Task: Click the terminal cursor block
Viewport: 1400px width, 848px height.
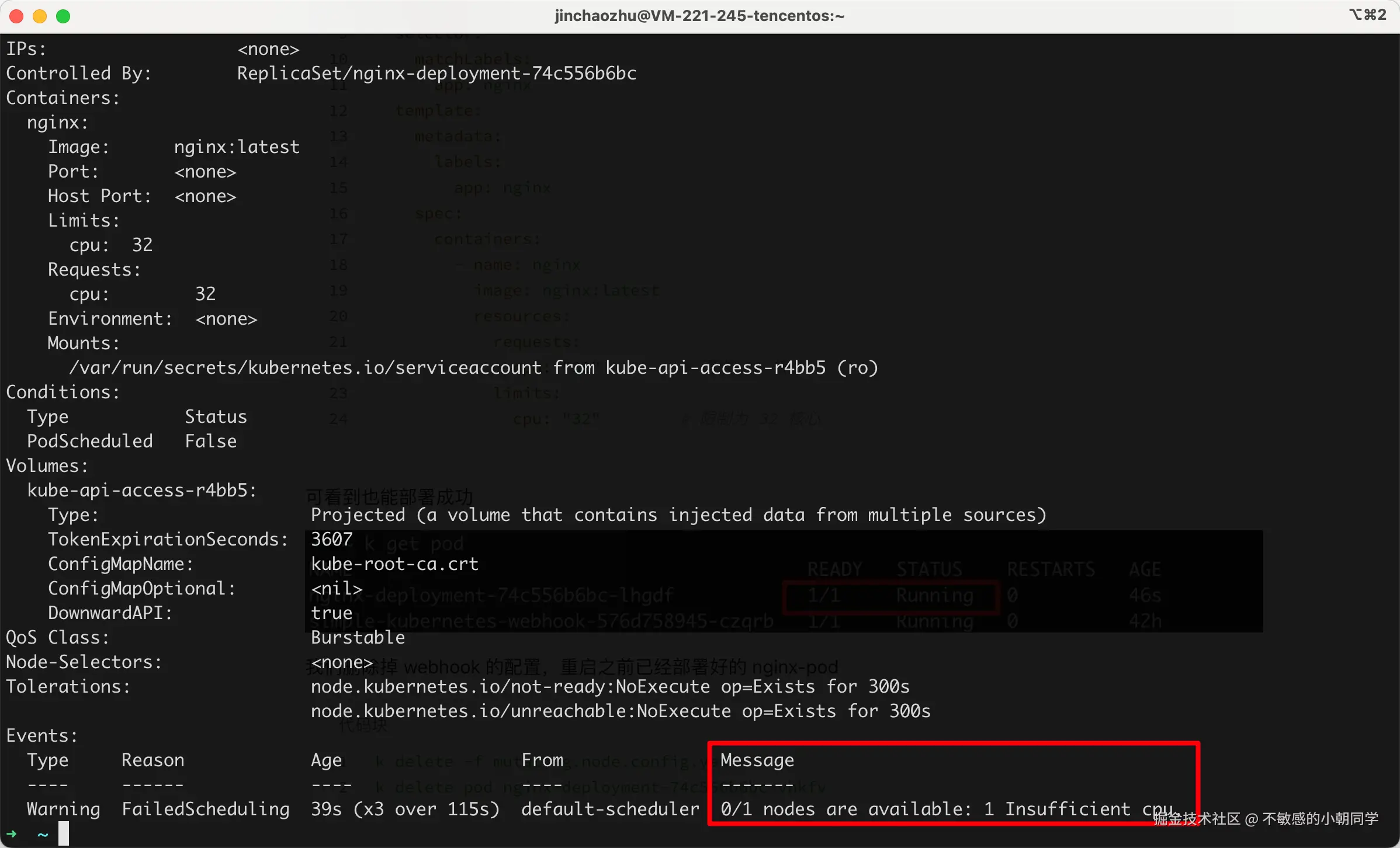Action: (64, 833)
